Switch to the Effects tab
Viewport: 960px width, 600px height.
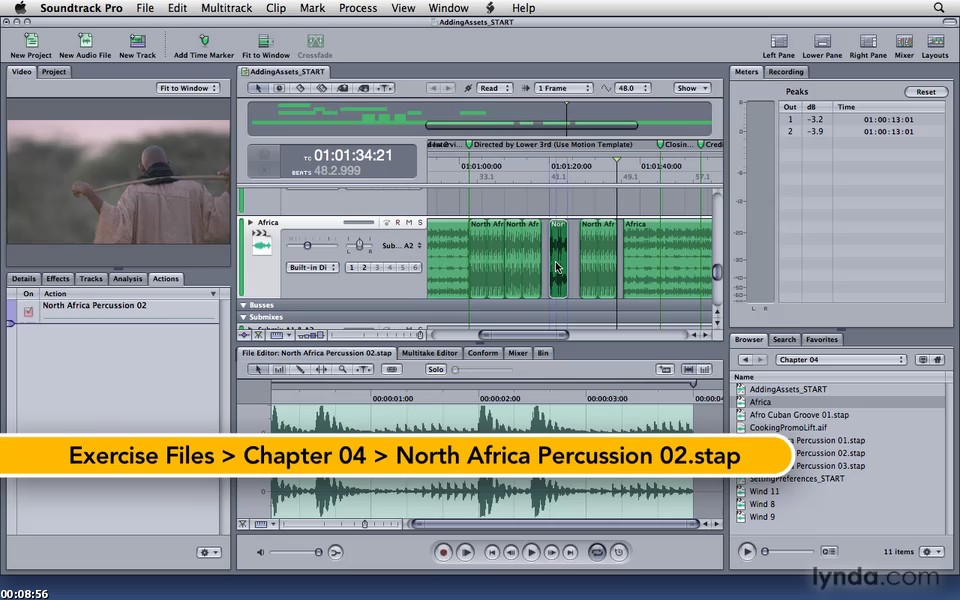[58, 279]
